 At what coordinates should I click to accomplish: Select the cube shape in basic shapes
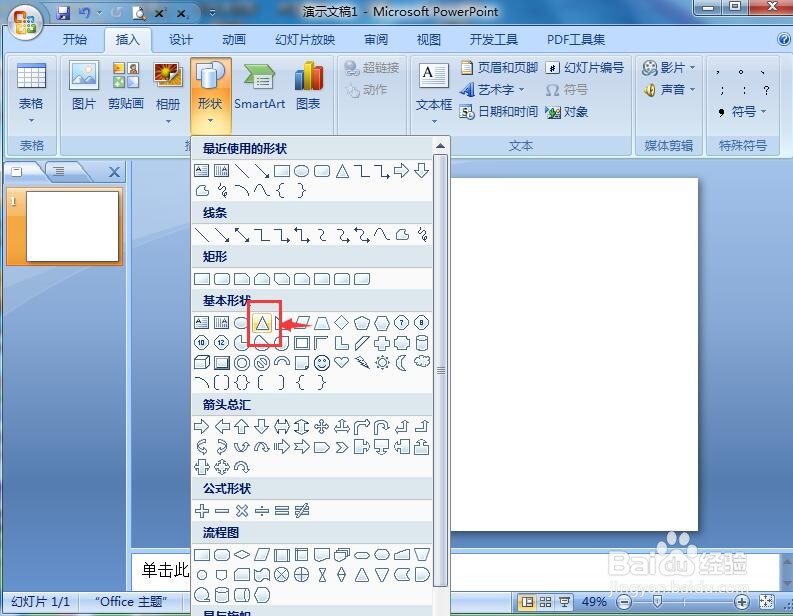coord(202,363)
